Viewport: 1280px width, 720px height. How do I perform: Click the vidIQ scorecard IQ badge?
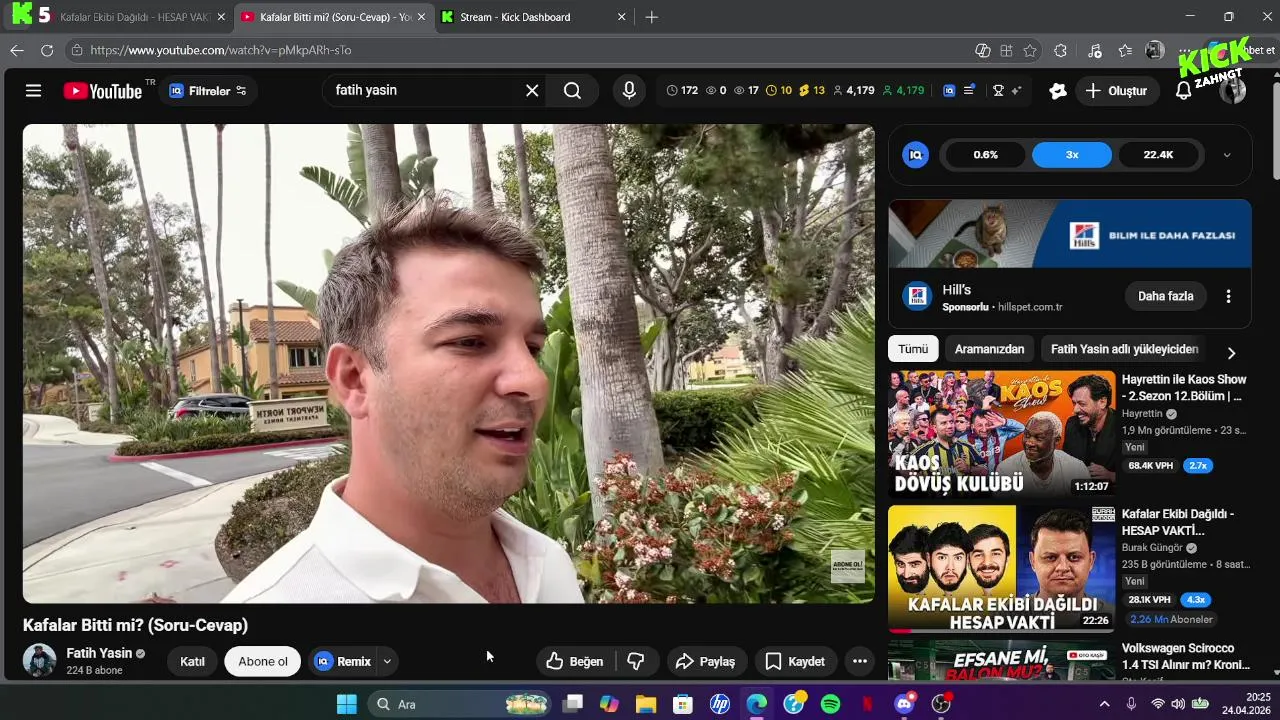click(x=915, y=155)
